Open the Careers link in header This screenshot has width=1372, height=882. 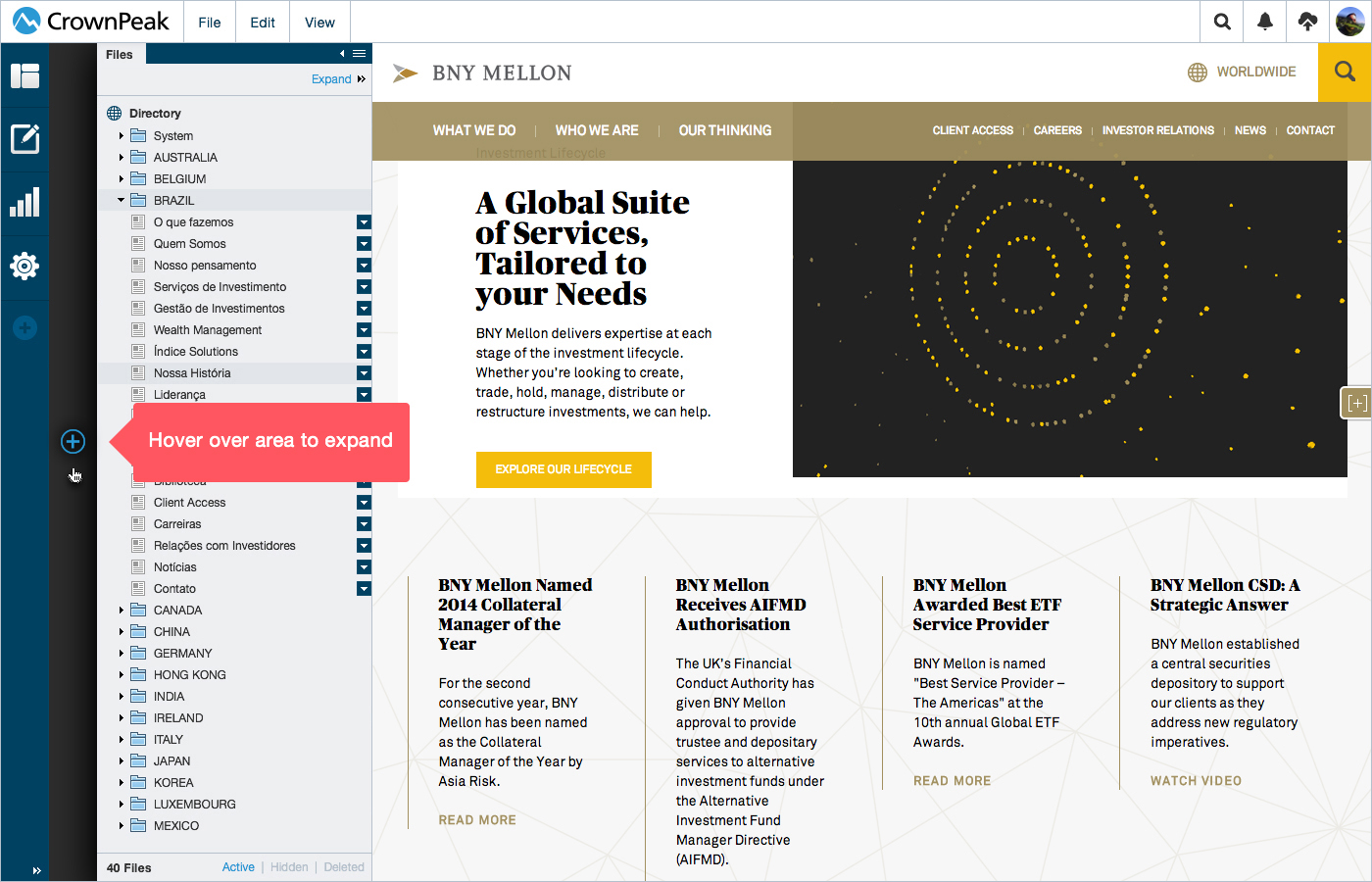point(1057,130)
